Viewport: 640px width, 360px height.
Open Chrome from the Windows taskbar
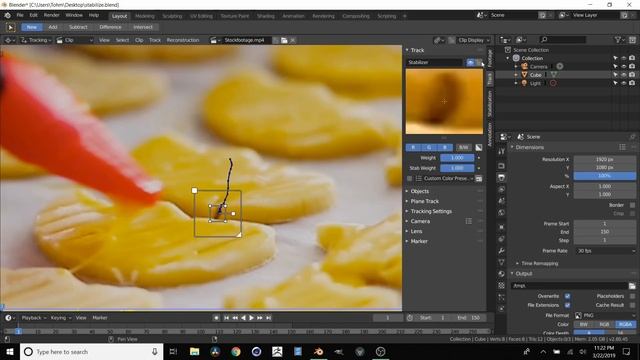(236, 351)
